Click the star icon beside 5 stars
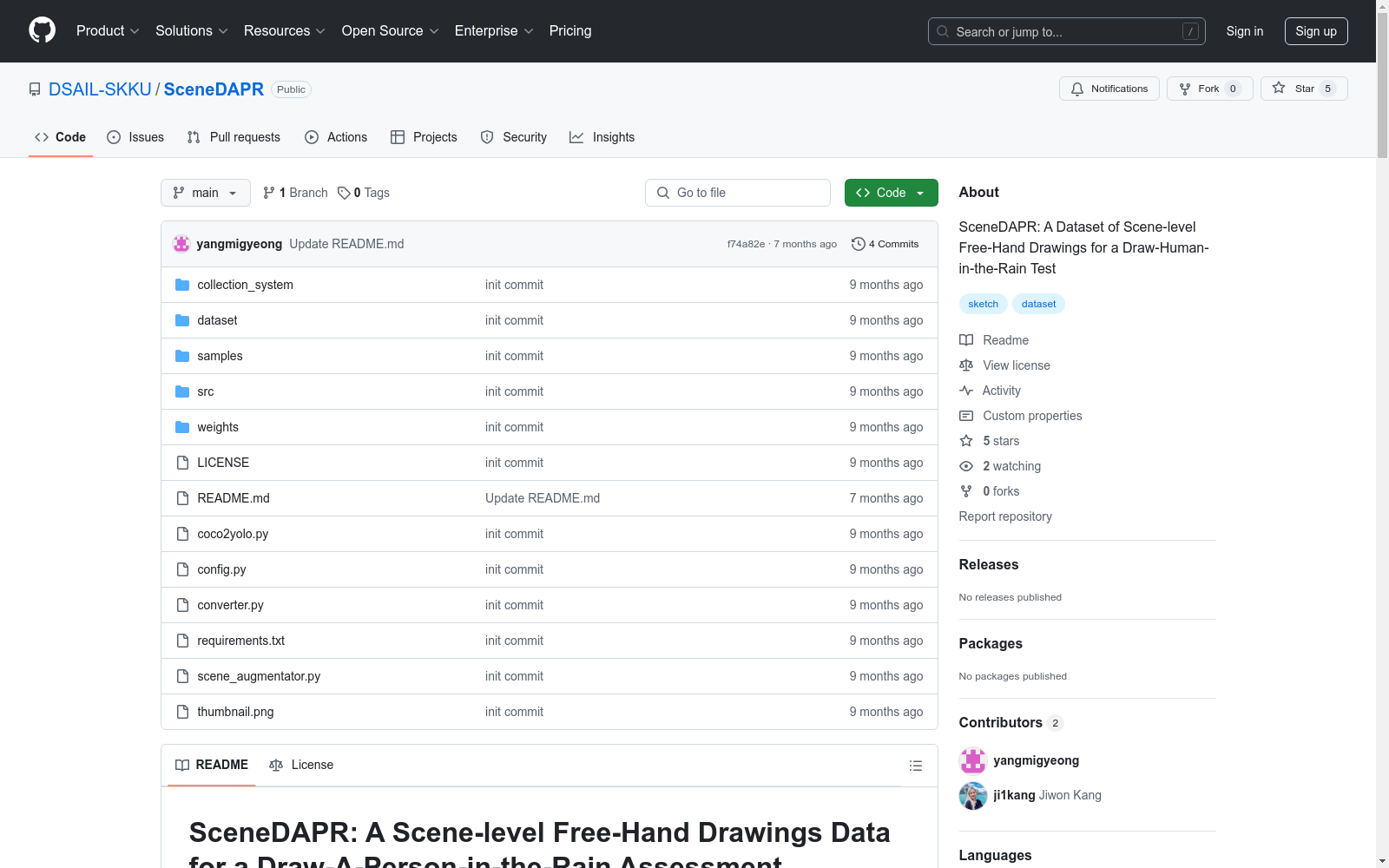Viewport: 1389px width, 868px height. pyautogui.click(x=966, y=441)
